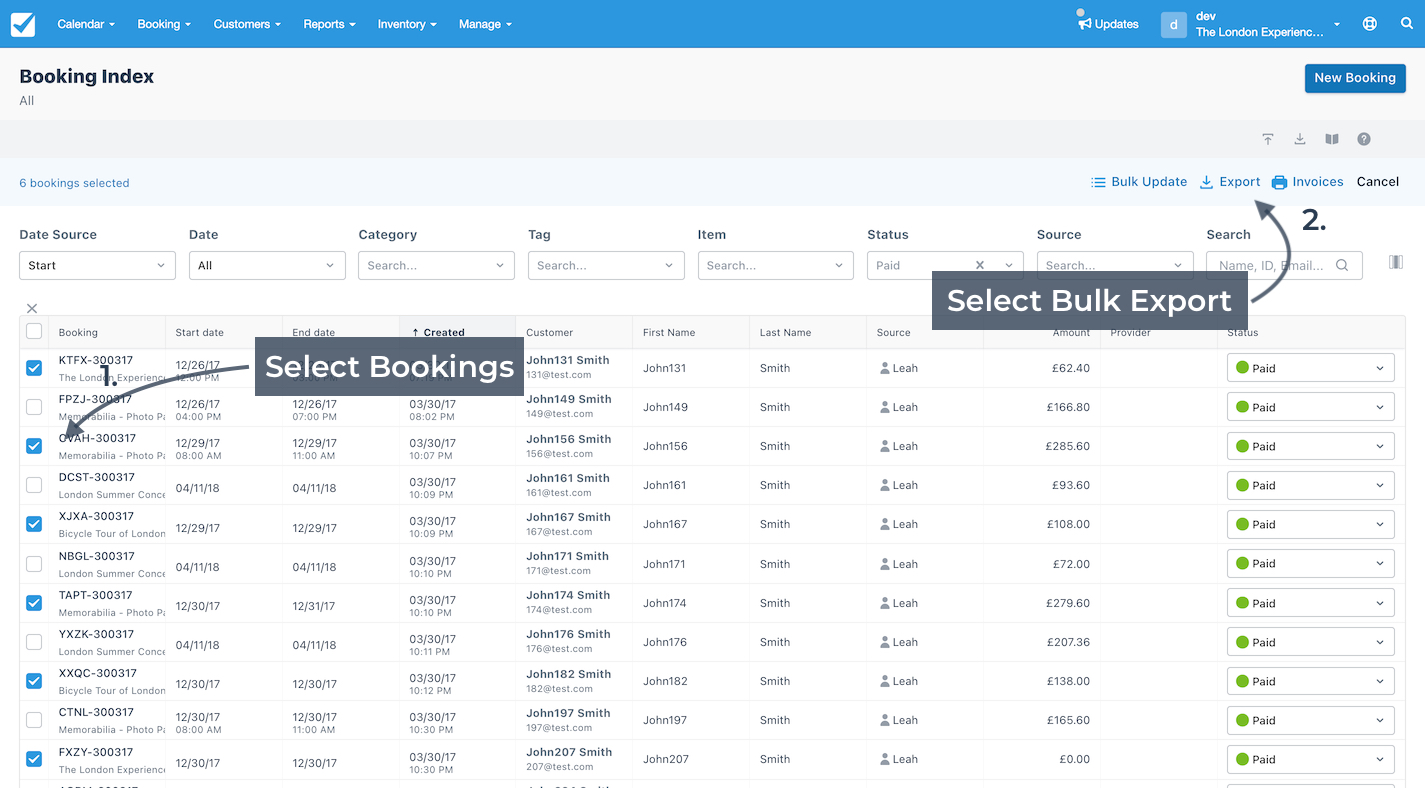Open booking DCST-300317
Screen dimensions: 1425x788
coord(97,477)
